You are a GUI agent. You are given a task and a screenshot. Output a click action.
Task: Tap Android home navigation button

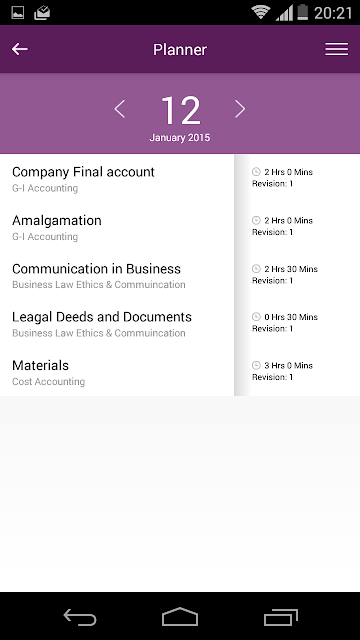pyautogui.click(x=180, y=617)
